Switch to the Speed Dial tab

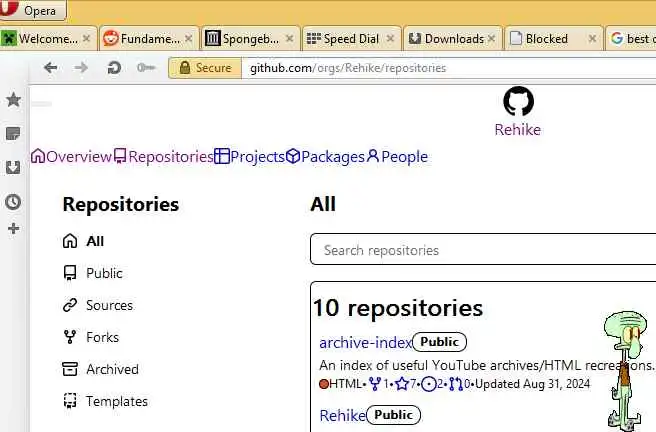tap(351, 39)
